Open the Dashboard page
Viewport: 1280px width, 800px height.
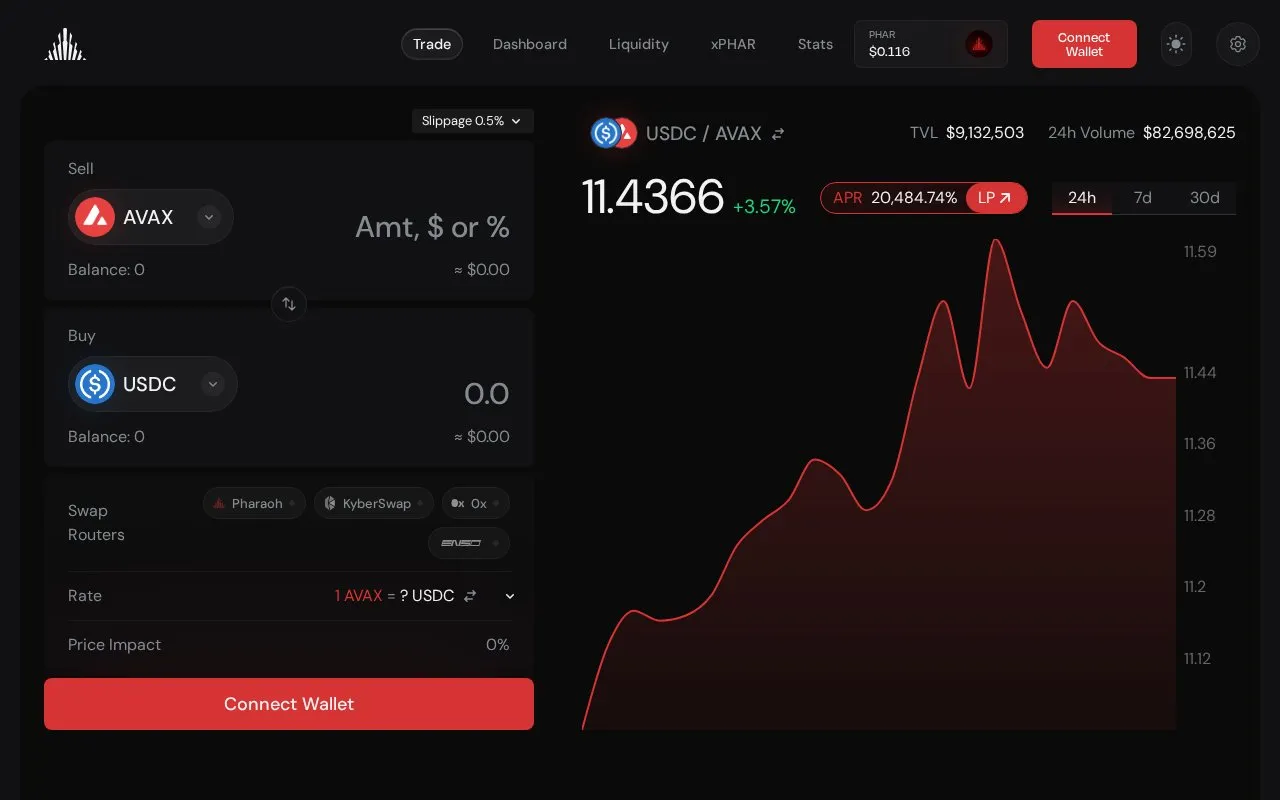point(530,44)
